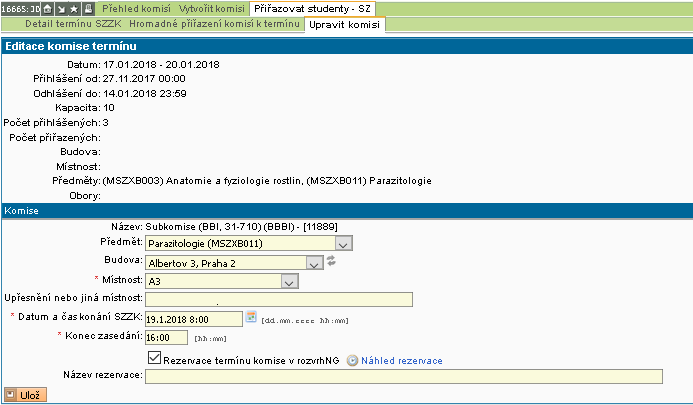
Task: Open the Vytvořit komisi tab
Action: [x=213, y=8]
